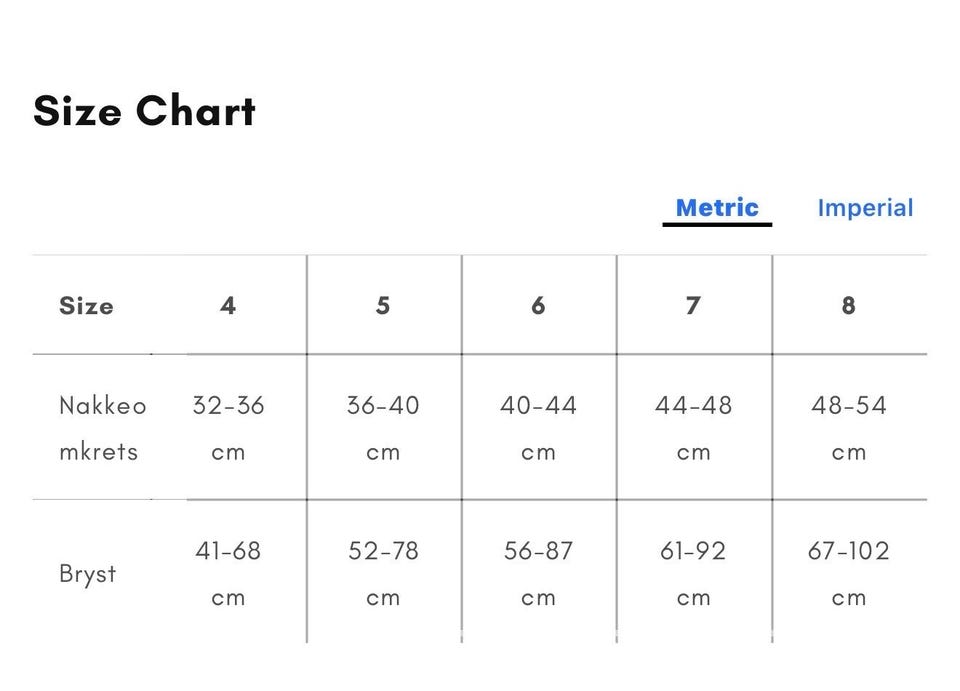Click the 32-36 cm neck cell
960x691 pixels.
click(228, 428)
